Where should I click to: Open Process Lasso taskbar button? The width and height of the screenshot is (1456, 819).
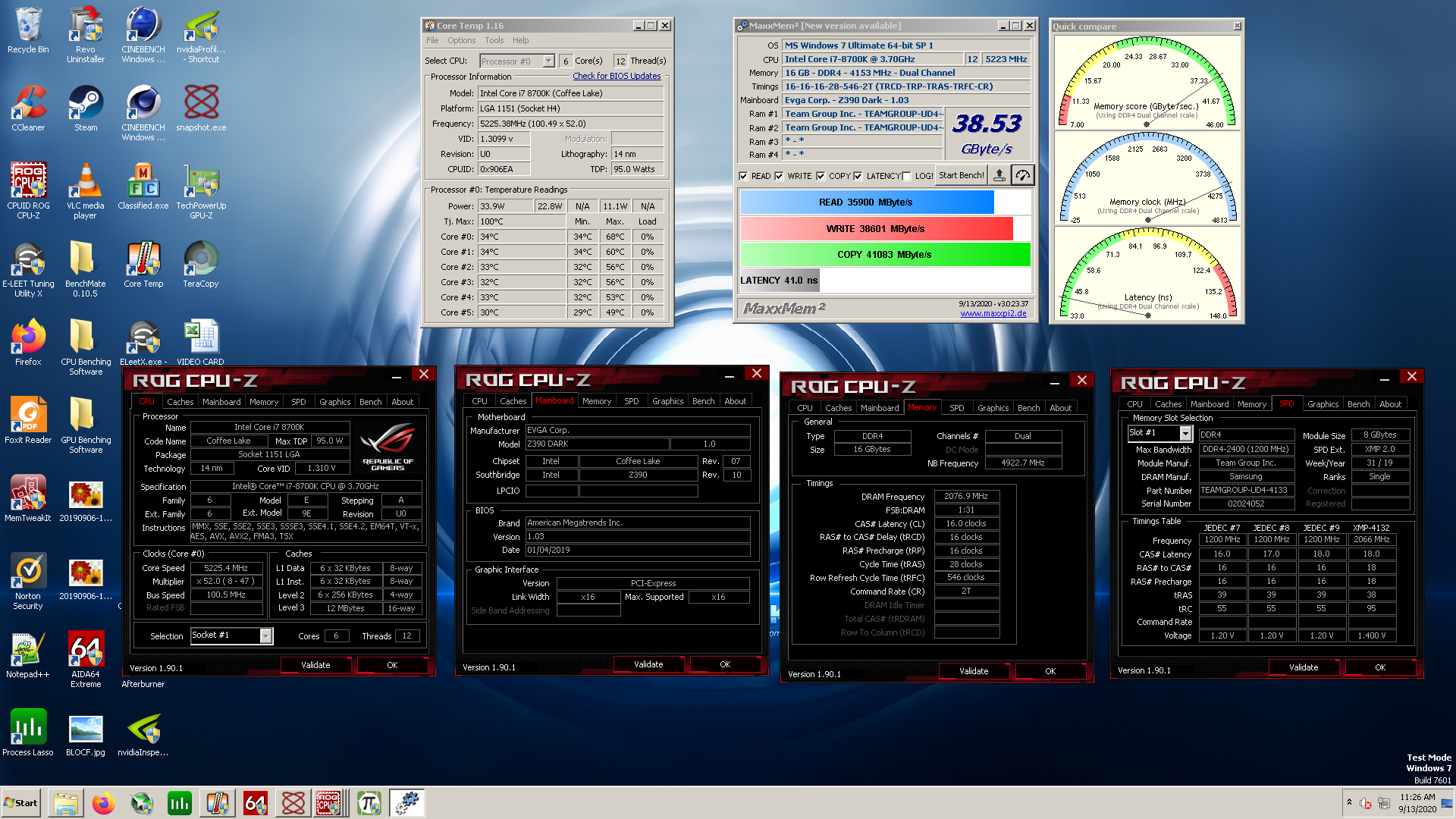click(x=180, y=803)
